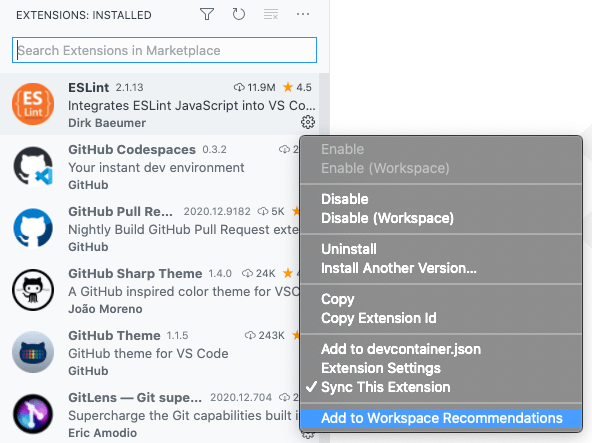592x443 pixels.
Task: Click the GitHub Theme 243K download count
Action: 271,335
